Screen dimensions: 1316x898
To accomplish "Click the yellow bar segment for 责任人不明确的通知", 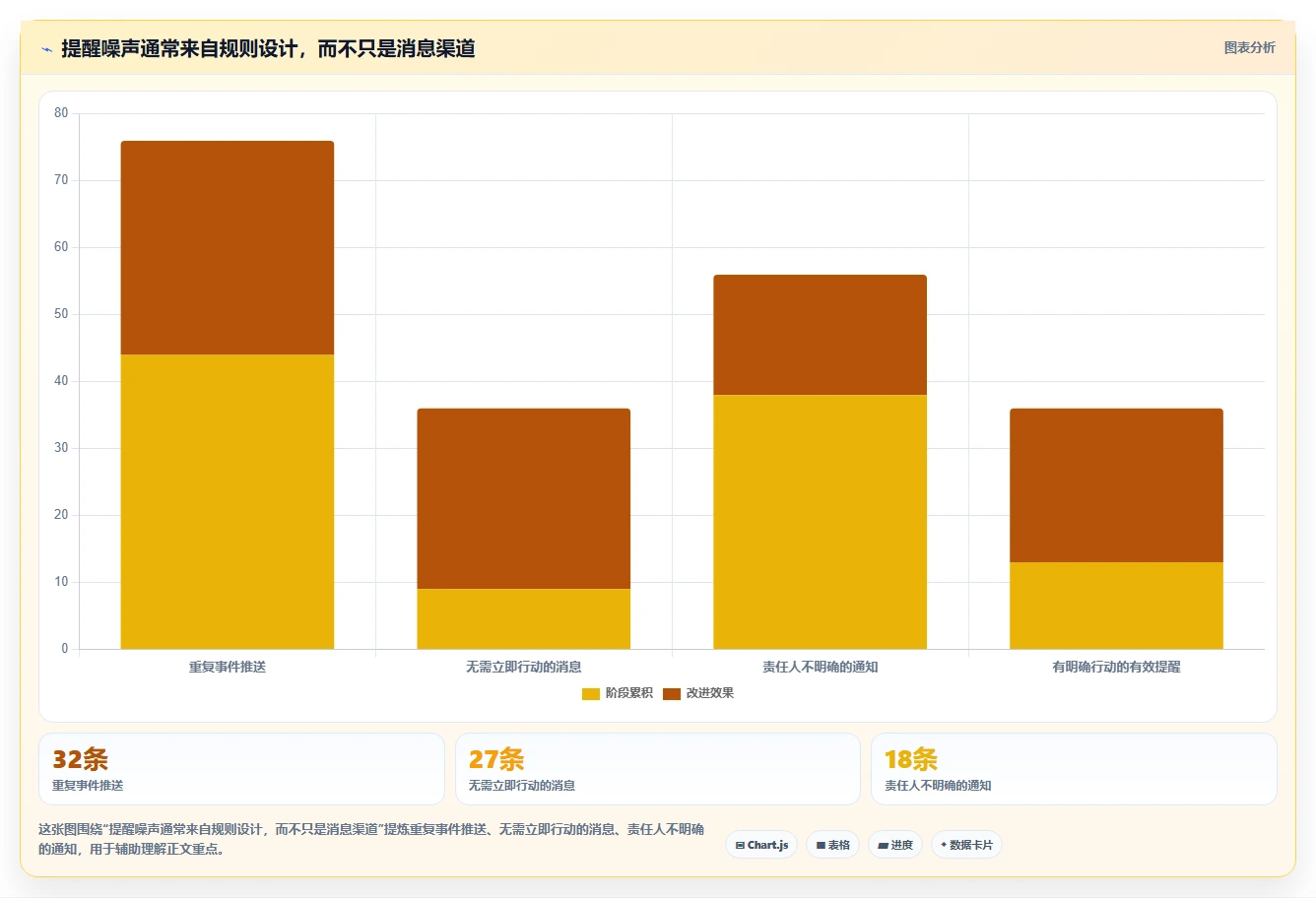I will [x=821, y=522].
